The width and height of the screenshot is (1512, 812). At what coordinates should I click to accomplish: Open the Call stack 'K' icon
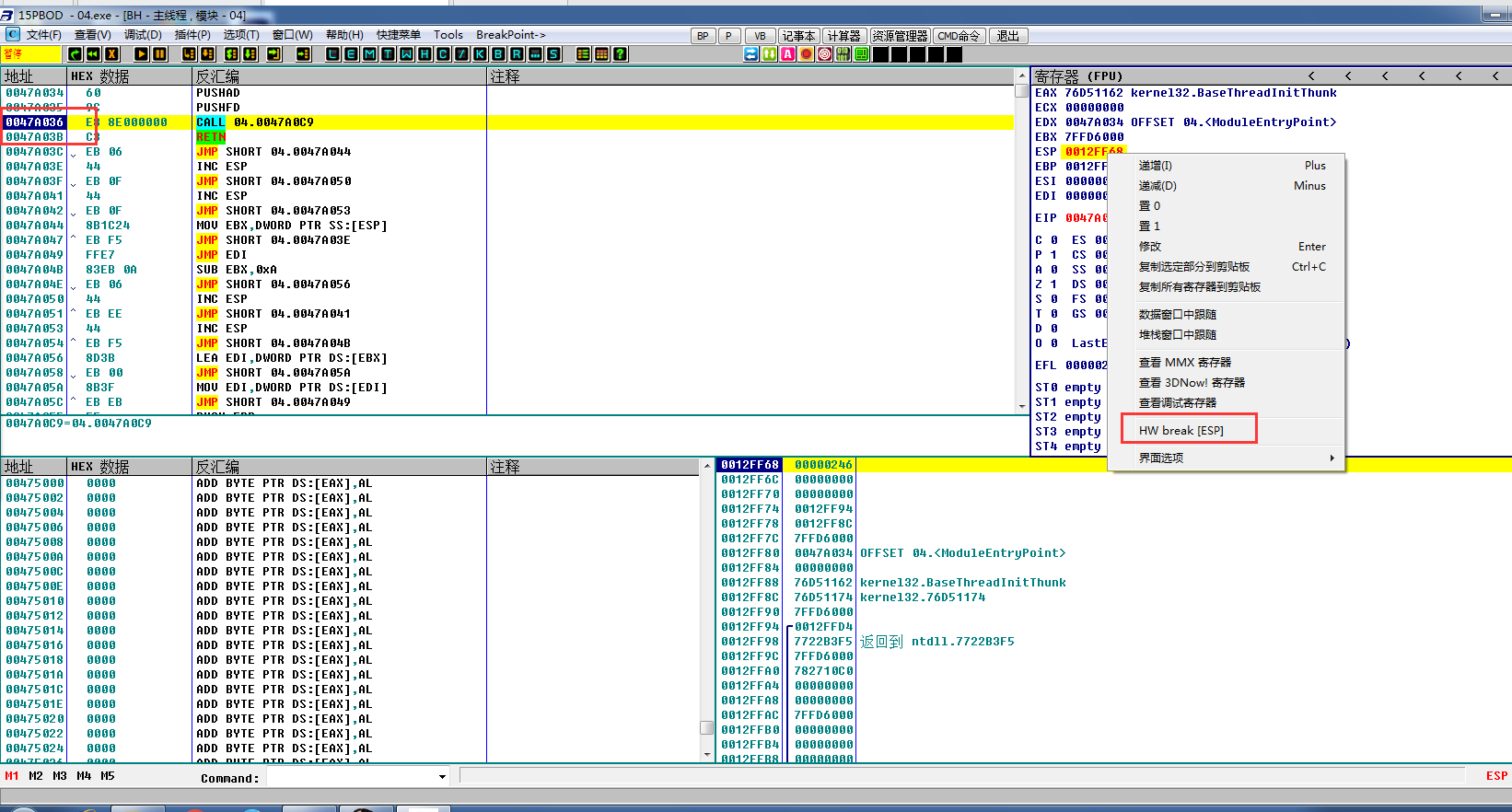(480, 54)
